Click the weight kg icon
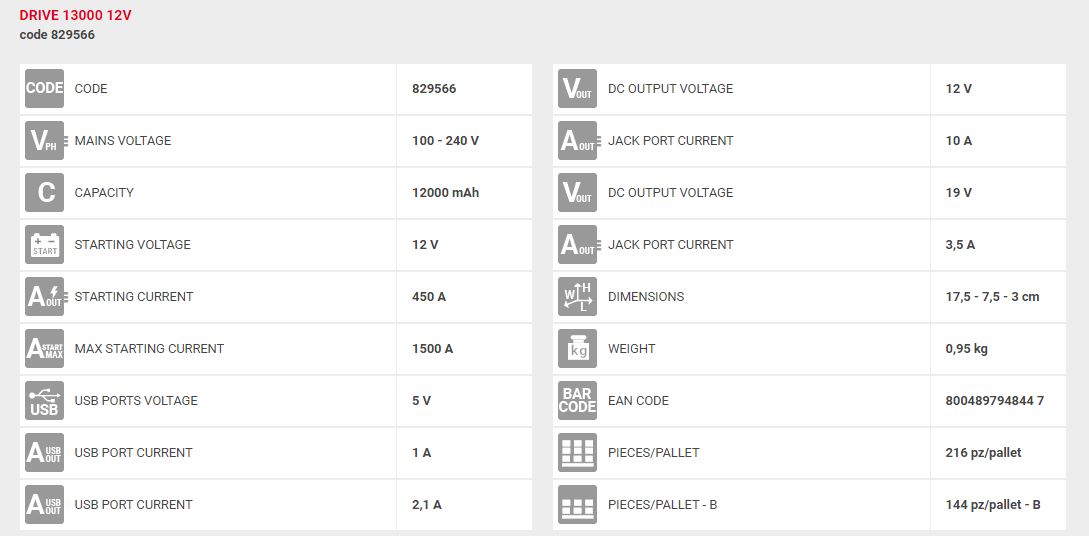This screenshot has width=1089, height=536. tap(577, 349)
